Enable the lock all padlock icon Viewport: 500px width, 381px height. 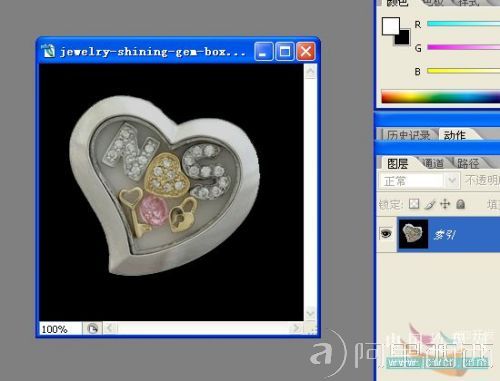point(461,204)
